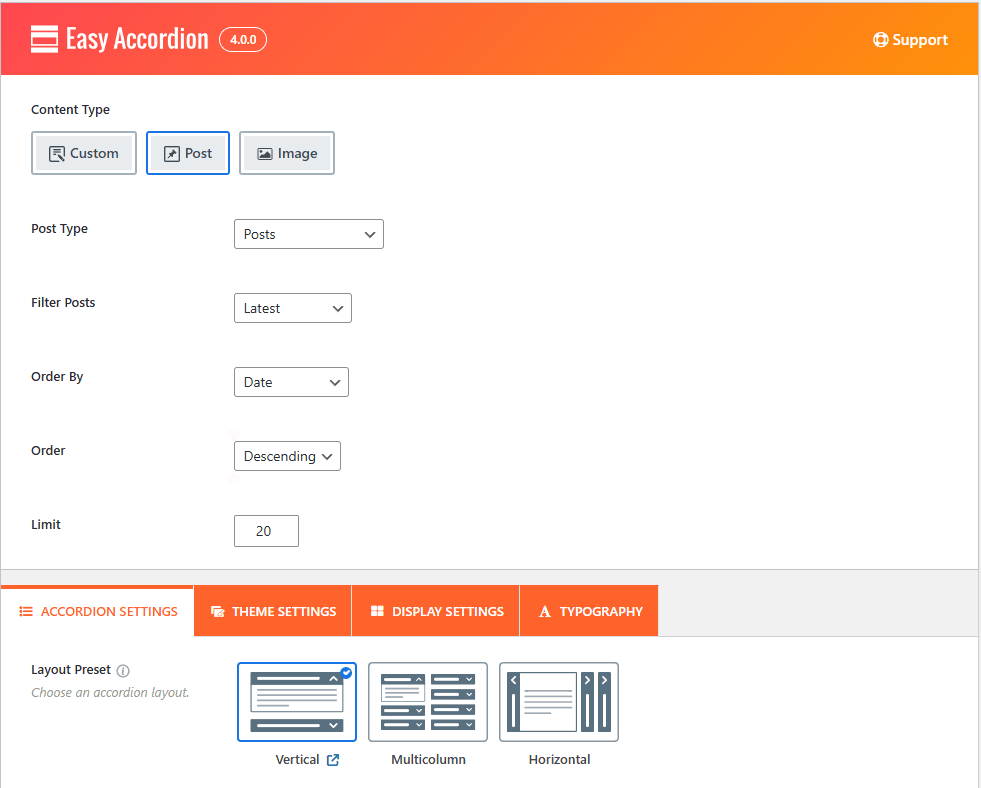Click the 4.0.0 version badge
The image size is (981, 788).
[242, 40]
